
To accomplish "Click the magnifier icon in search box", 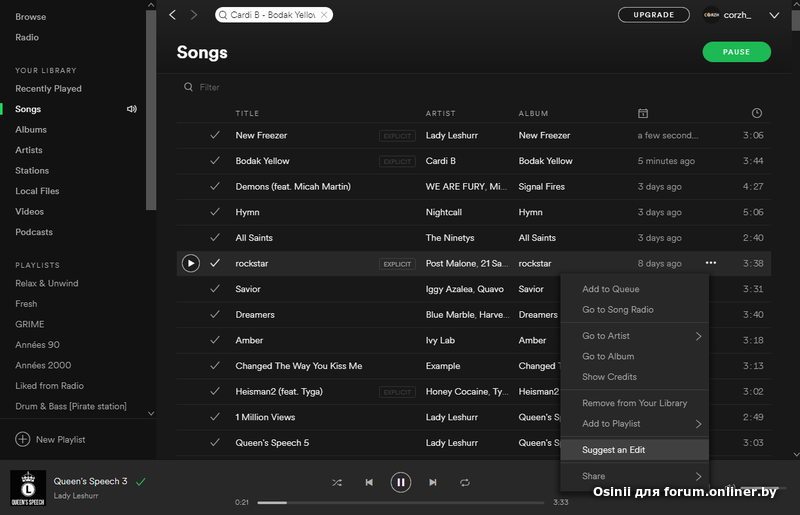I will (x=223, y=15).
